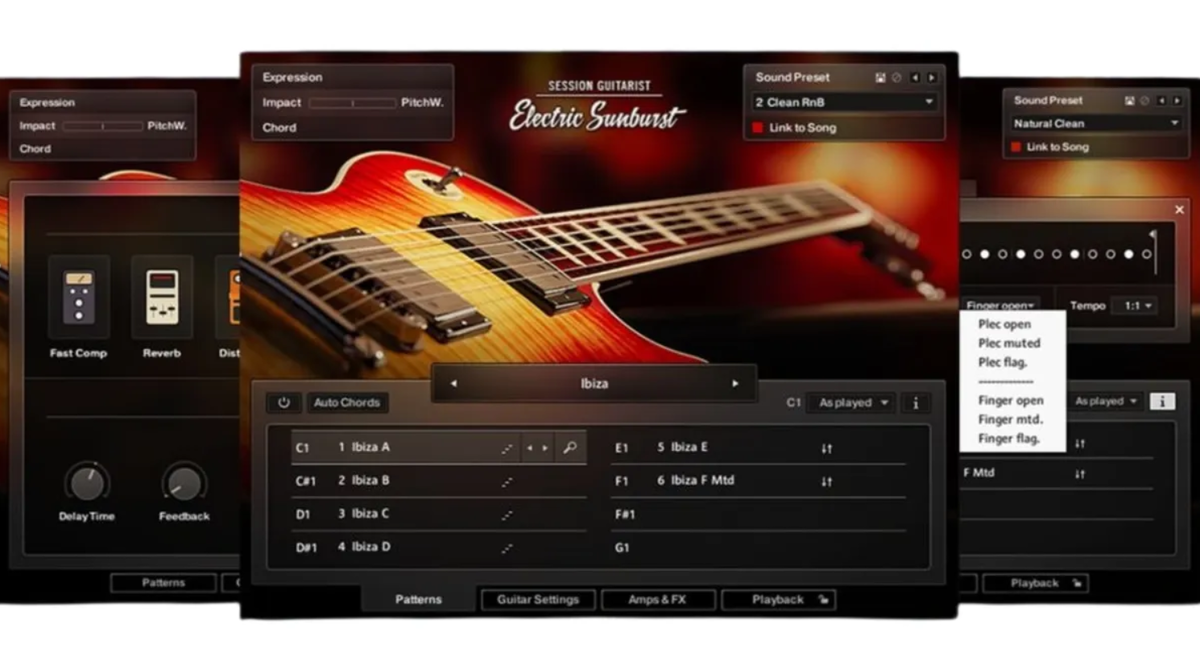The image size is (1200, 666).
Task: Open the Finger open dropdown in right window
Action: (x=1001, y=306)
